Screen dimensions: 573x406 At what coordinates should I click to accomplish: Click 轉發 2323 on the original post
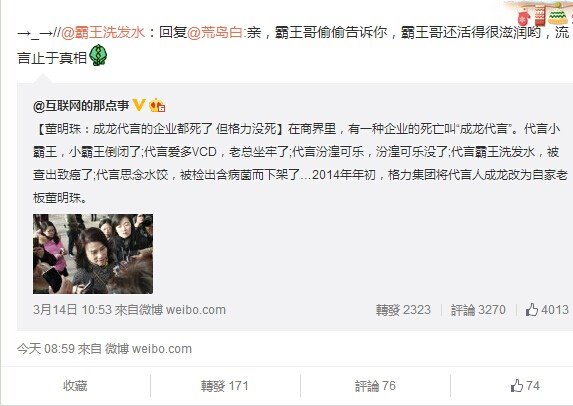[403, 310]
